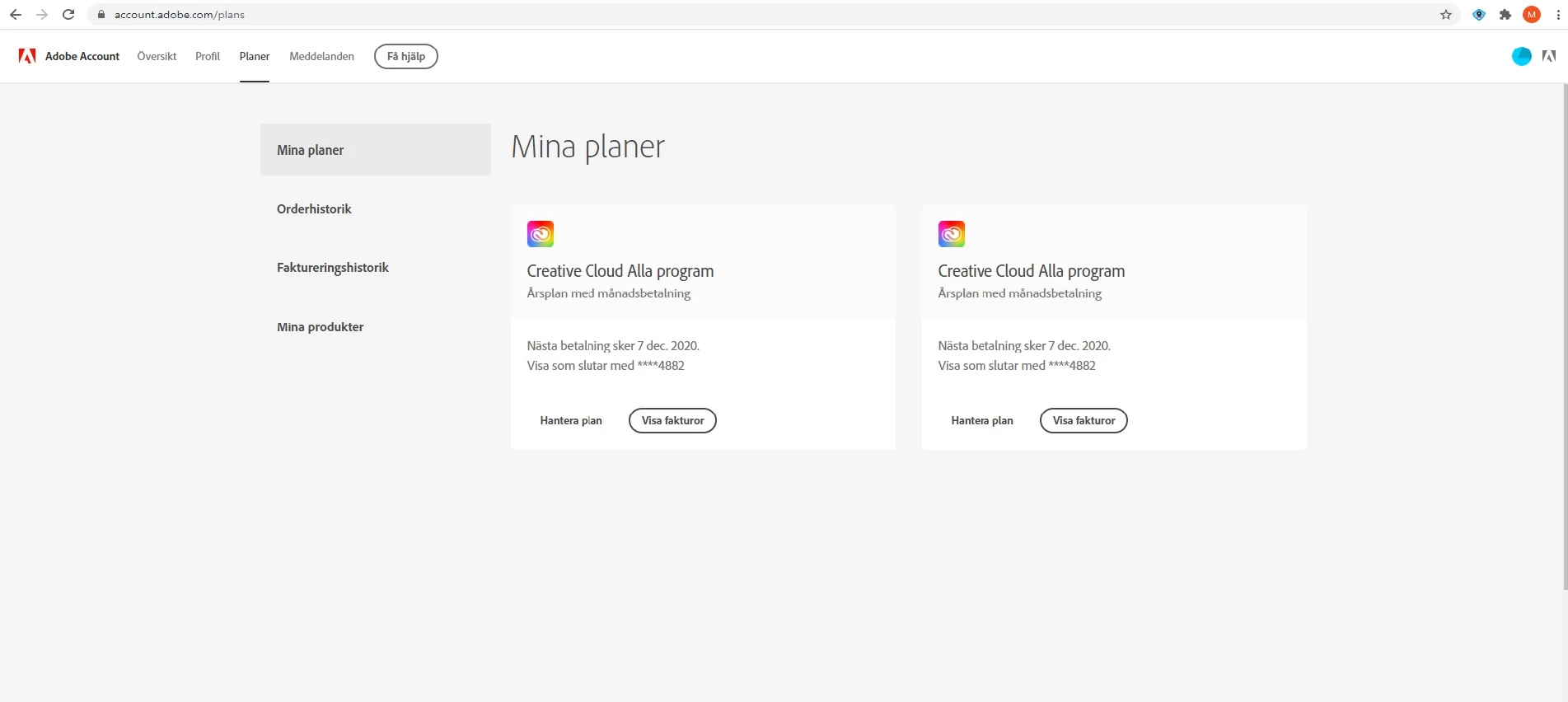
Task: Click second card's Nästa betalning date text
Action: coord(1024,346)
